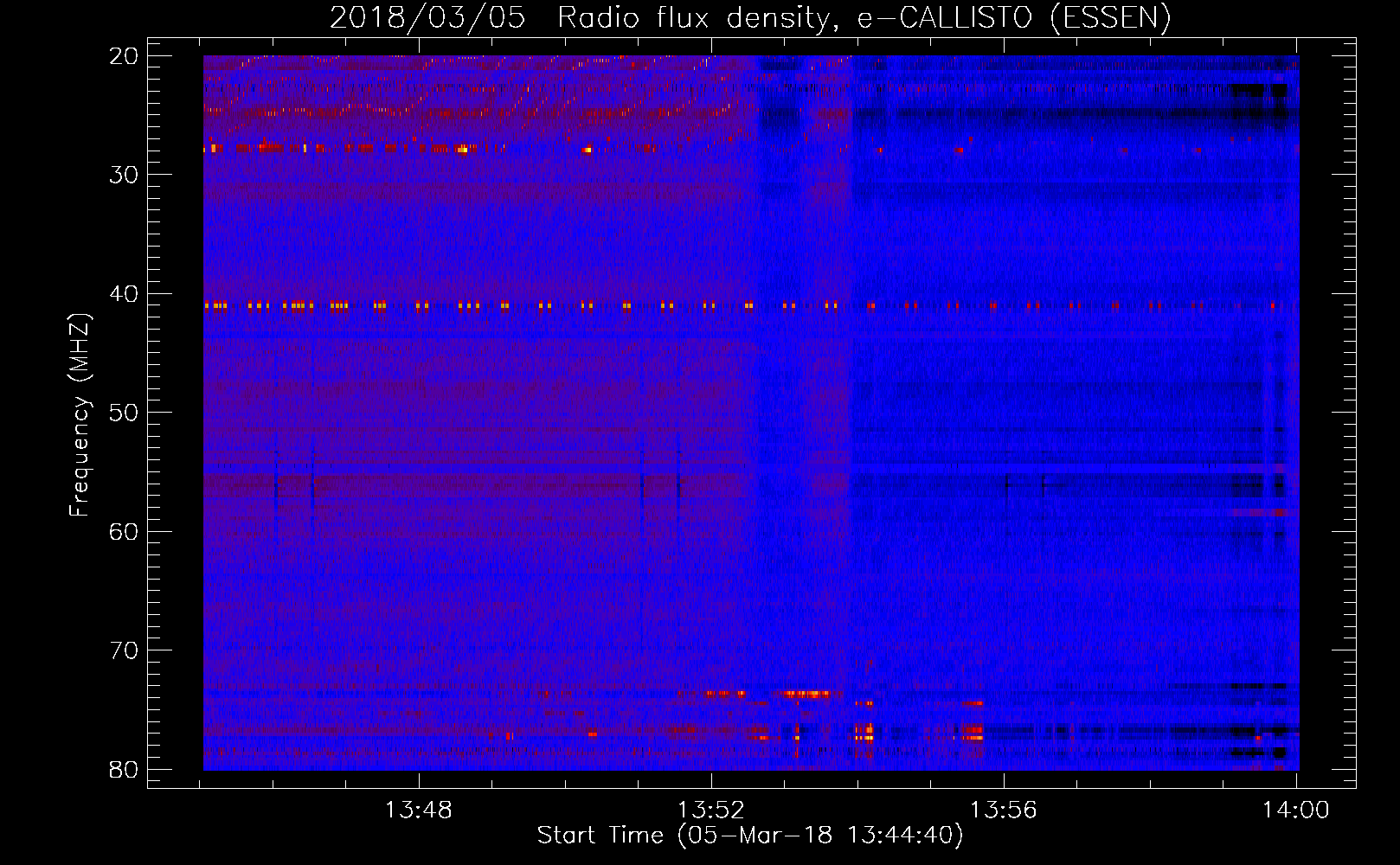The image size is (1400, 865).
Task: Click the "Frequency (MHZ)" axis label
Action: [x=80, y=415]
